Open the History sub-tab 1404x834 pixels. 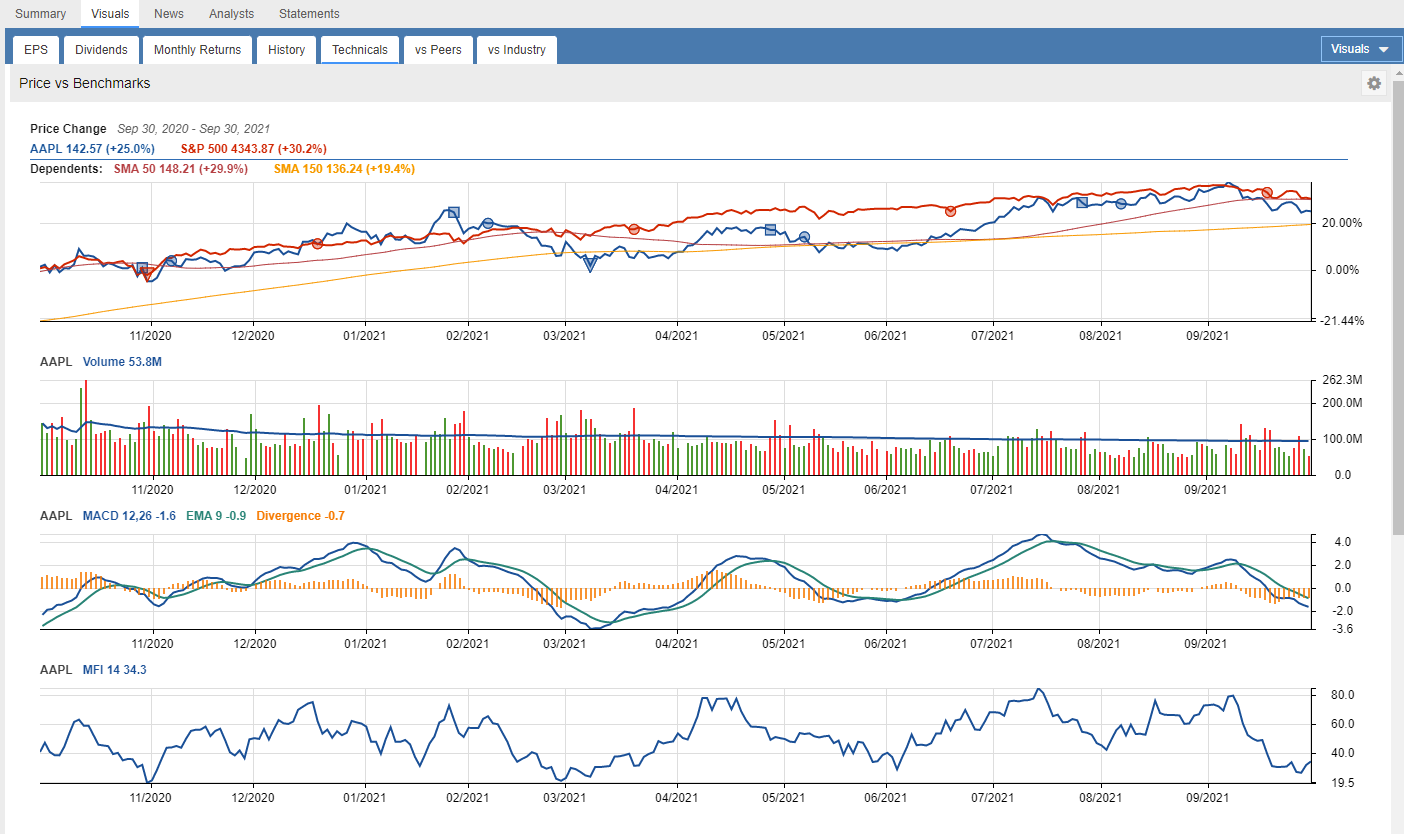tap(286, 50)
